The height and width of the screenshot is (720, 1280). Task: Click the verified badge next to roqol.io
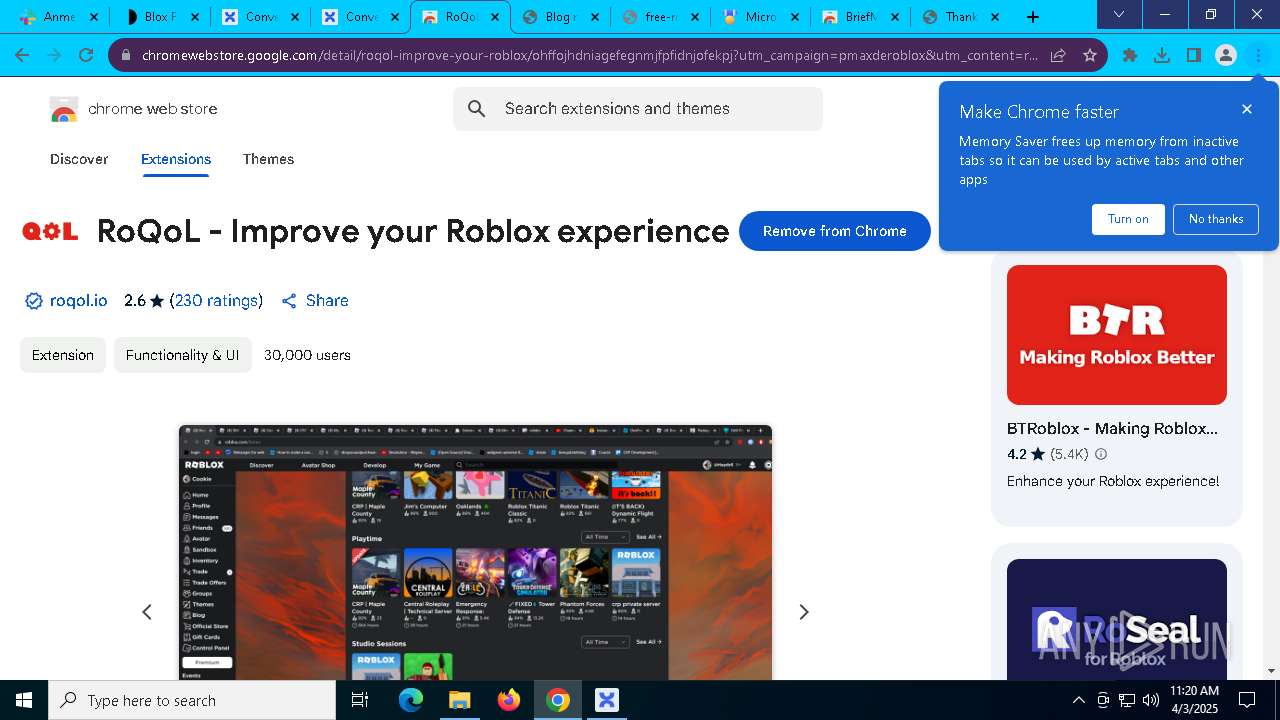(x=33, y=301)
